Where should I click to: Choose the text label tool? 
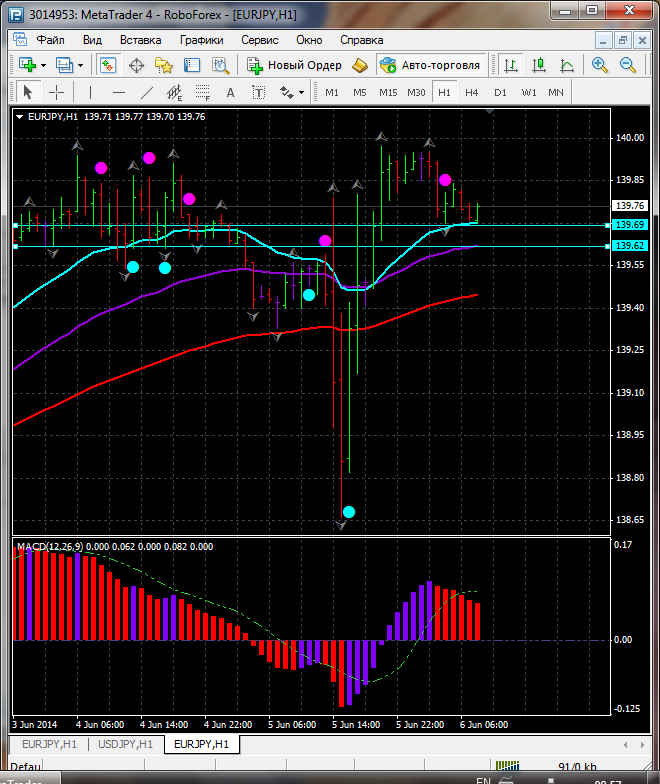point(230,92)
